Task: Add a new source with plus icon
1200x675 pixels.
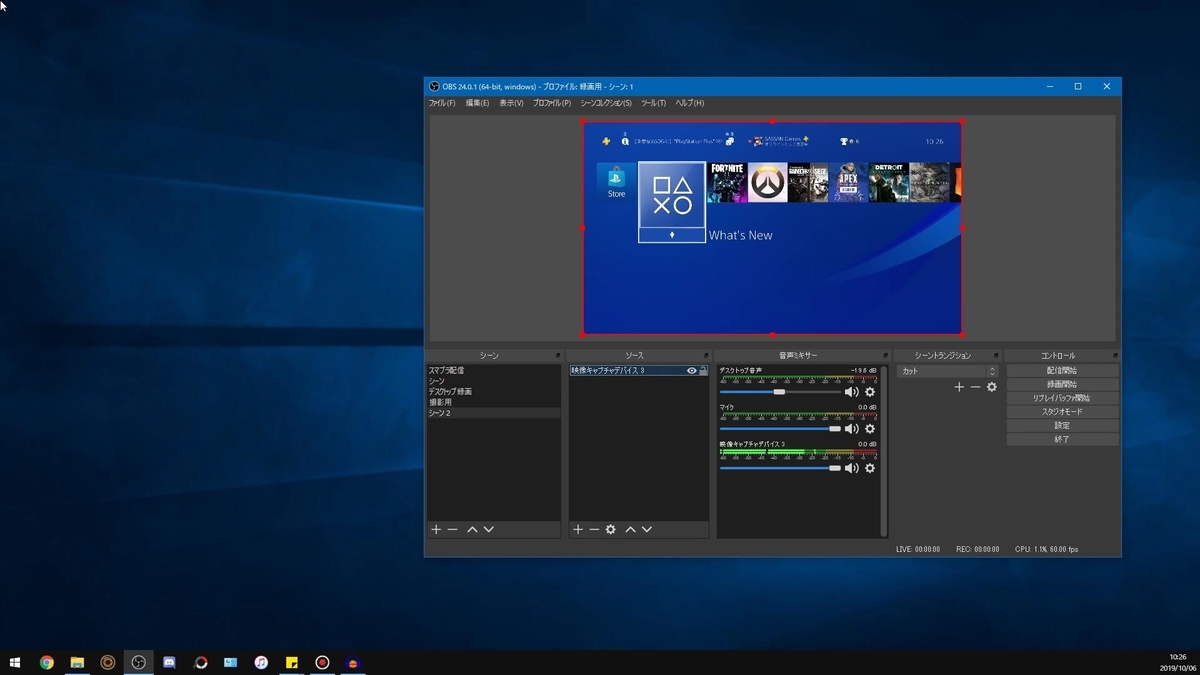Action: (x=577, y=529)
